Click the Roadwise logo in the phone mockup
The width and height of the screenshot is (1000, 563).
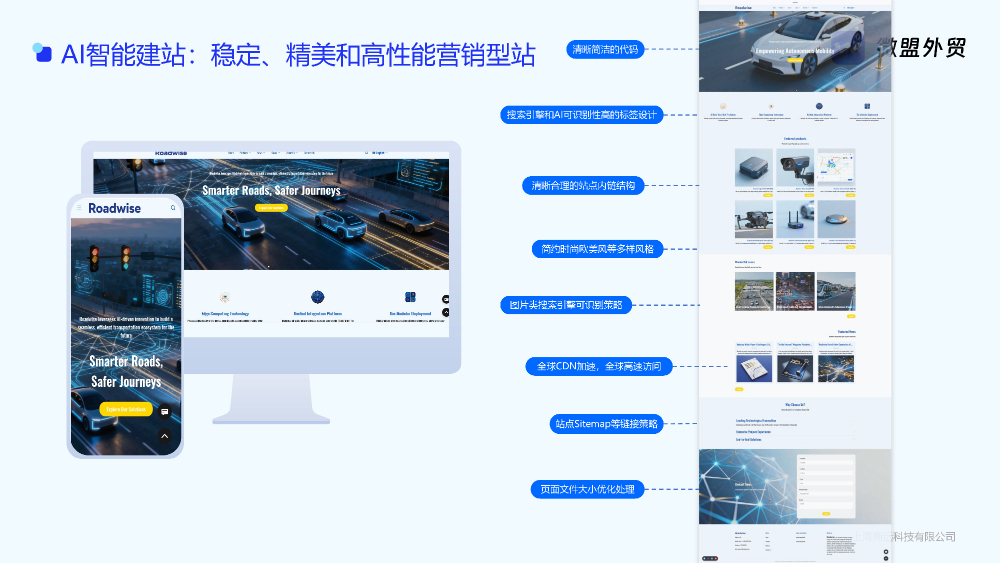114,208
